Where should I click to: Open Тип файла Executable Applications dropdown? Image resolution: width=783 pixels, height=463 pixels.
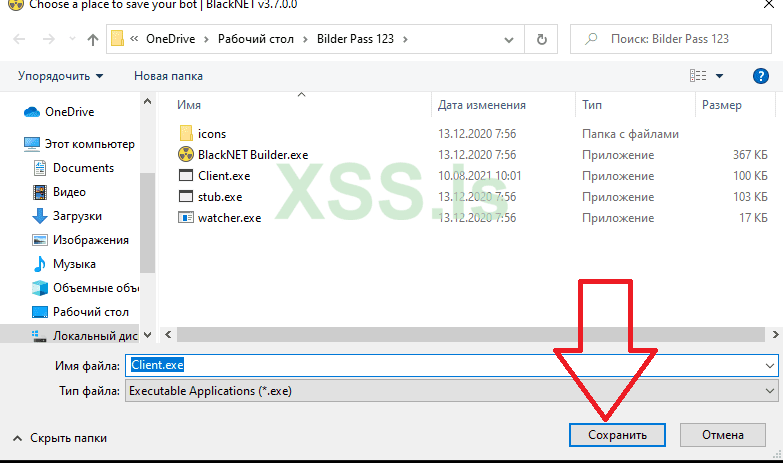451,391
